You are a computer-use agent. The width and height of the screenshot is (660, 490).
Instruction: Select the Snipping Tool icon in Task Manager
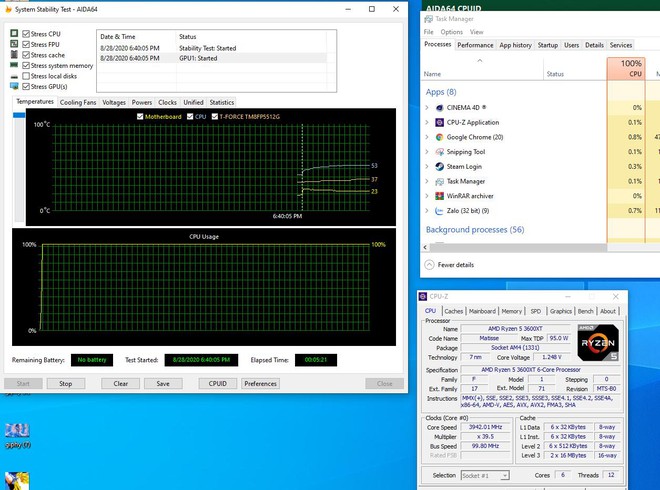click(439, 152)
